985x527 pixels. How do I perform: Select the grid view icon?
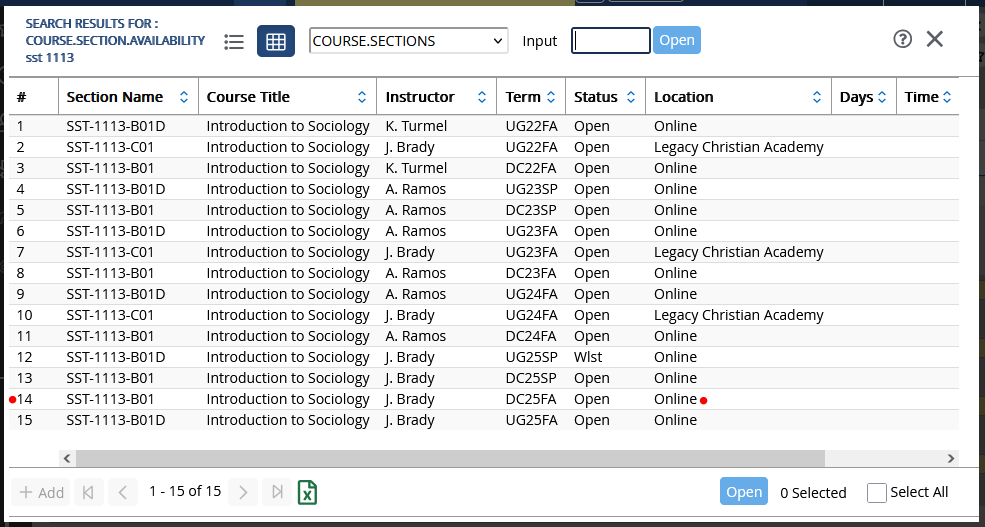point(276,41)
